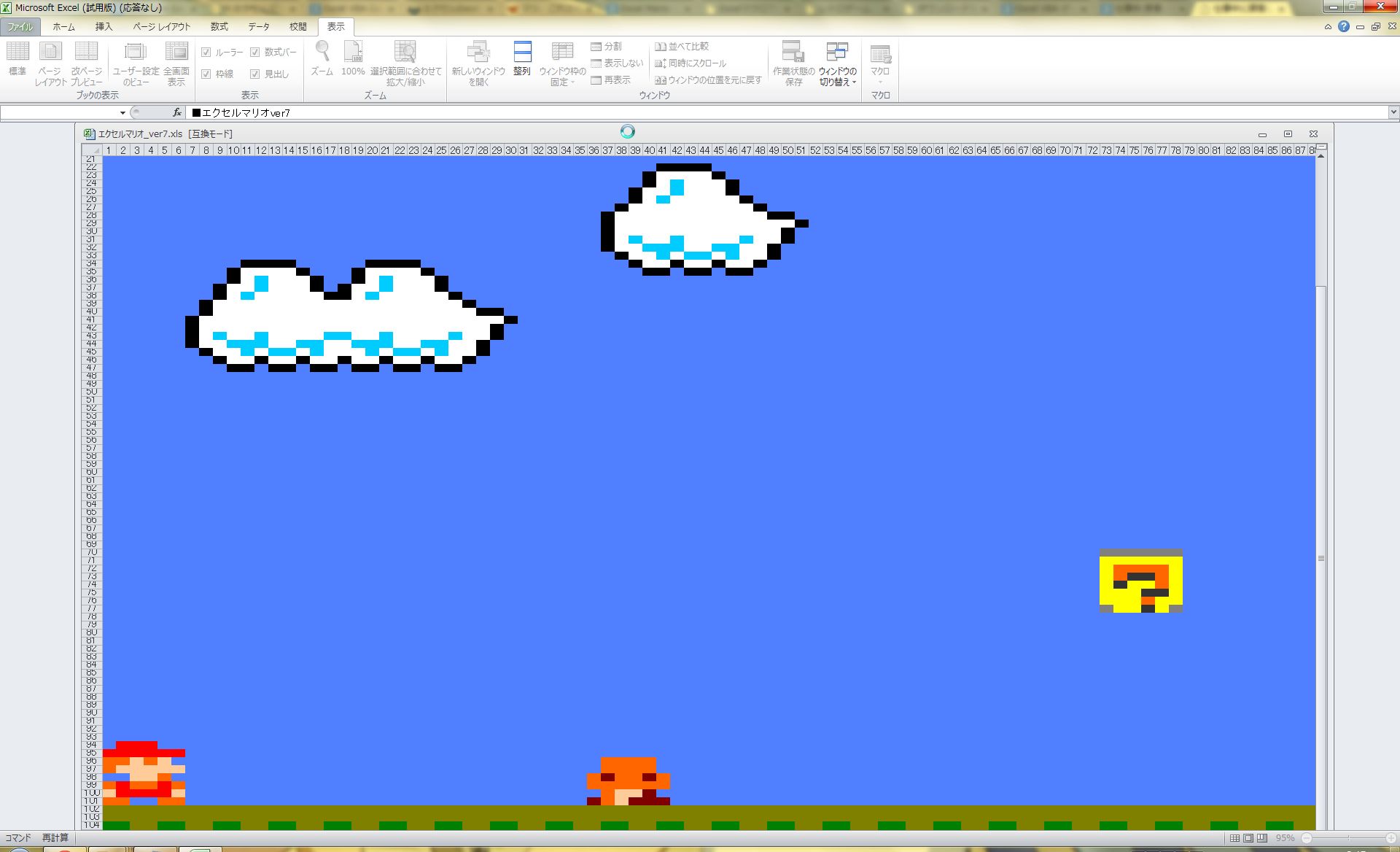Image resolution: width=1400 pixels, height=852 pixels.
Task: Maximize the エクセルマリオ_ver7.xls workbook window
Action: [x=1288, y=134]
